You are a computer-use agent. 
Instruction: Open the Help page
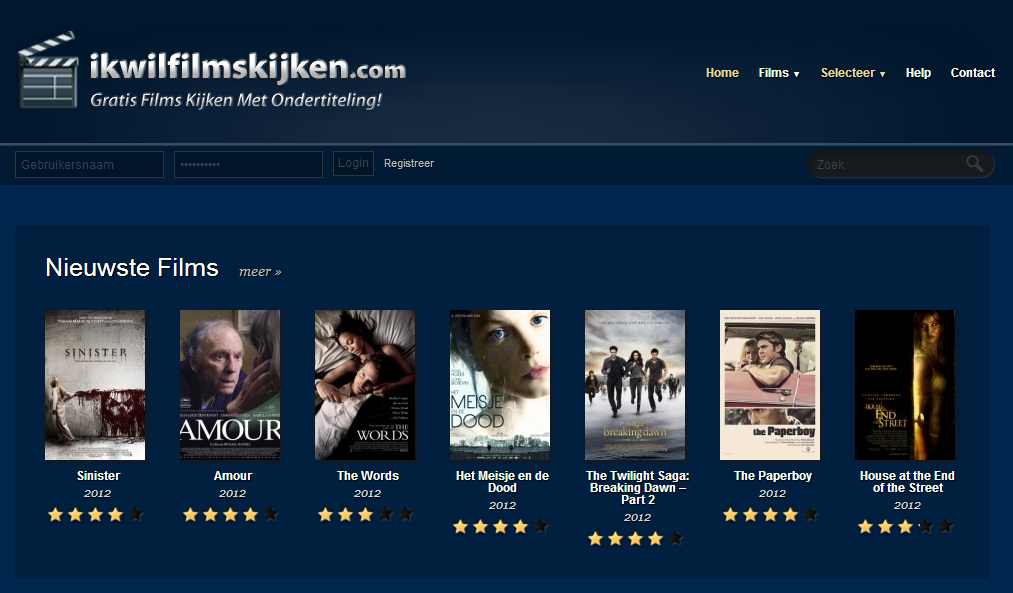(x=917, y=73)
